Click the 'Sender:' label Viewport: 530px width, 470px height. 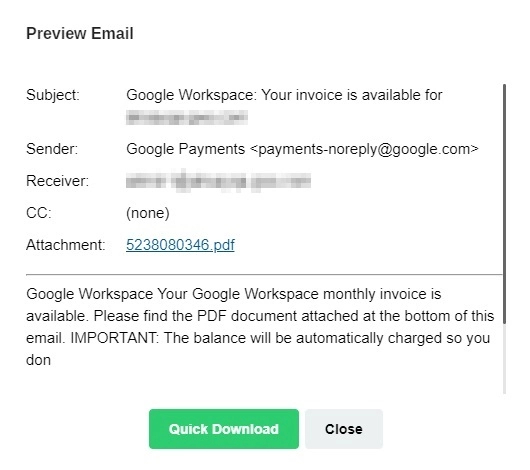pos(52,149)
